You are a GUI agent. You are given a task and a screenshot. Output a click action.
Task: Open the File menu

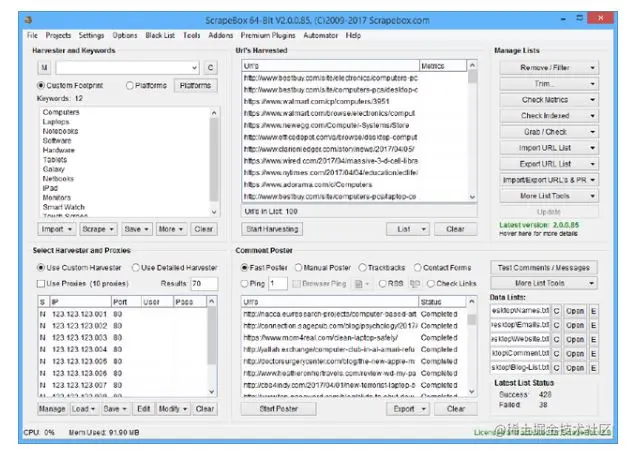point(32,35)
